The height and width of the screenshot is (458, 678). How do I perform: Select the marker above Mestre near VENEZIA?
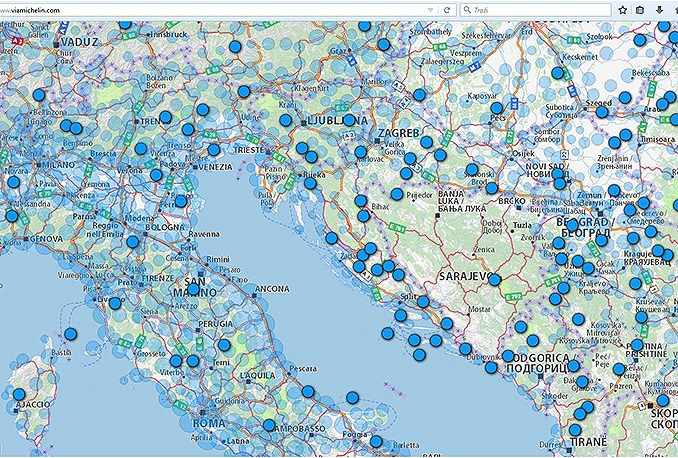tap(214, 150)
